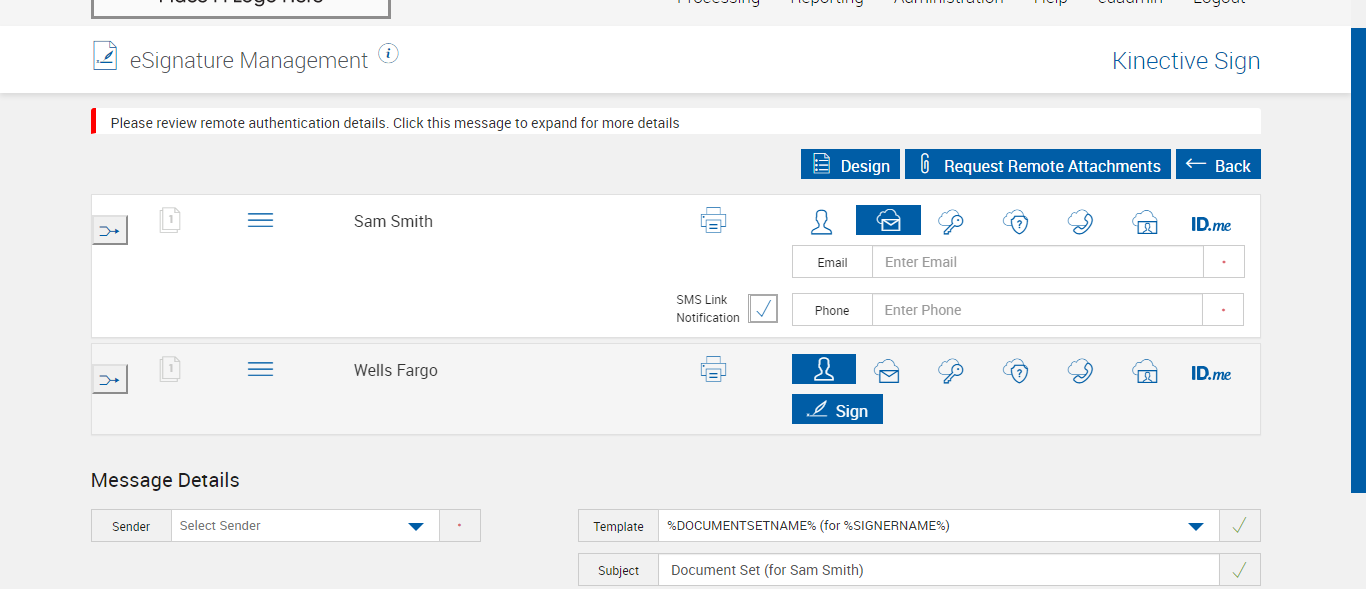Click the Enter Phone field for Sam Smith

tap(1037, 310)
